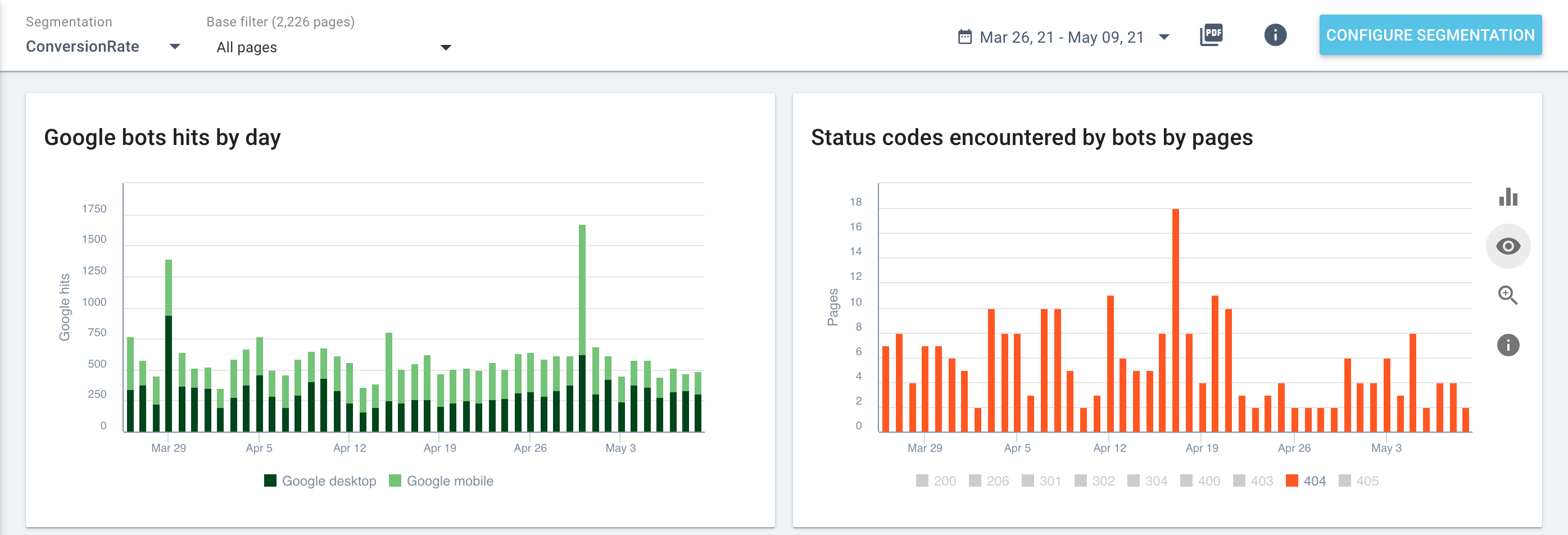The image size is (1568, 535).
Task: Click the header info circle icon
Action: (x=1275, y=35)
